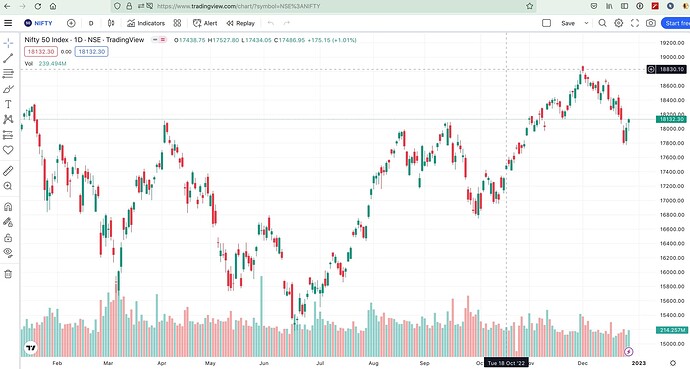Click the purple lightning icon at chart bottom

click(x=629, y=351)
